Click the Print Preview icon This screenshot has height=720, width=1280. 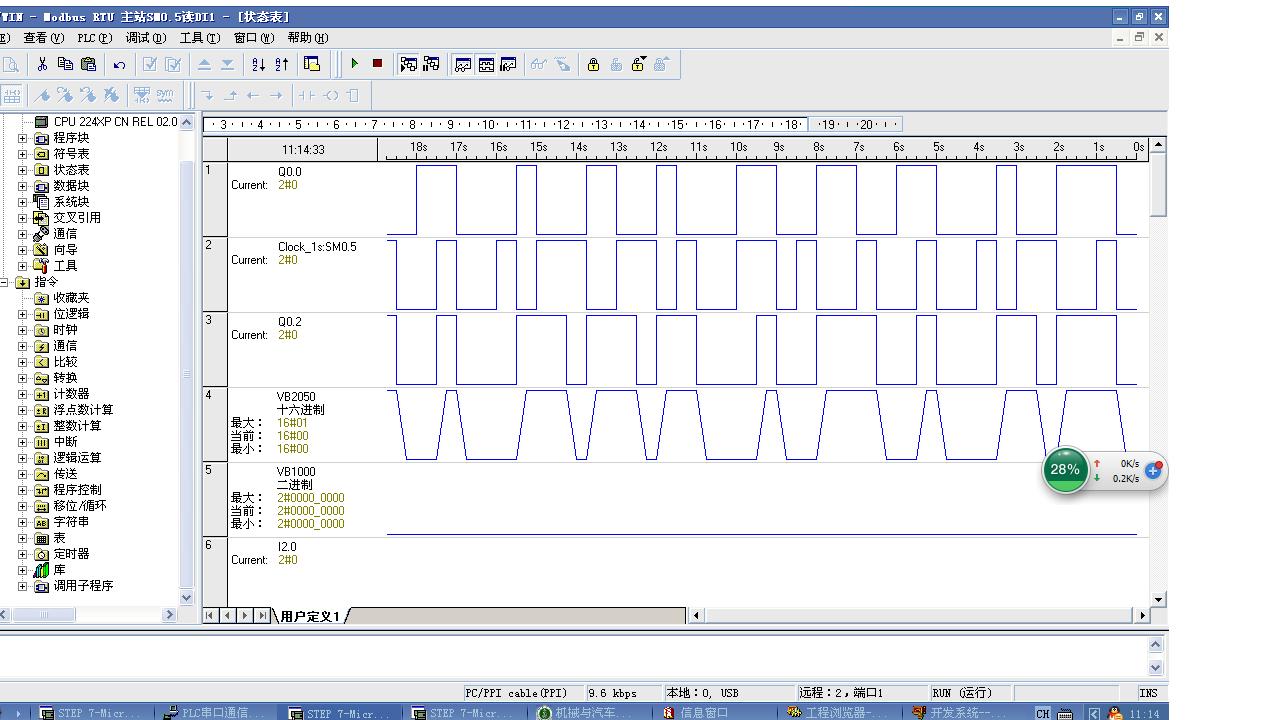[11, 64]
